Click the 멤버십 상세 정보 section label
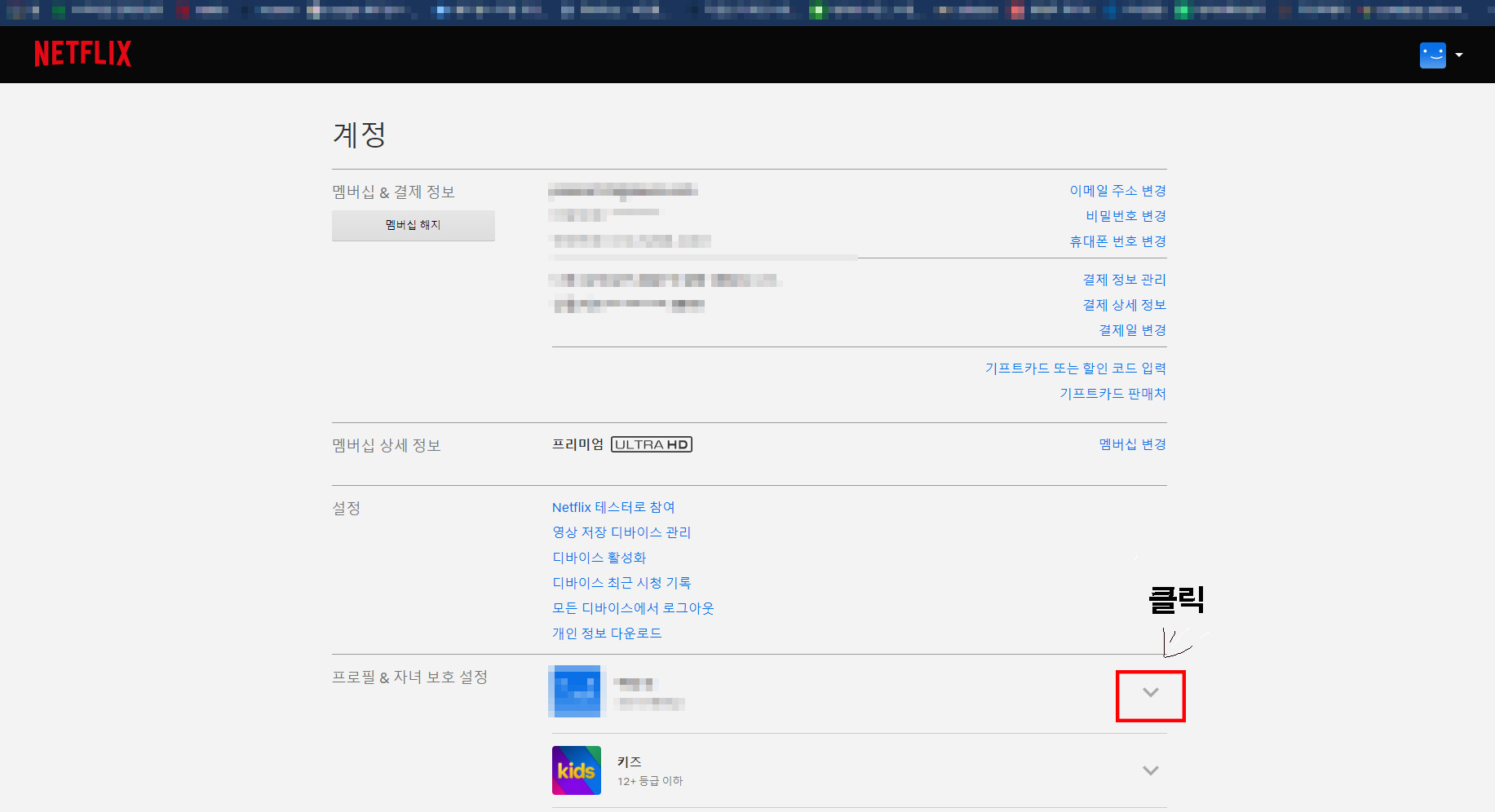Viewport: 1495px width, 812px height. click(x=387, y=445)
